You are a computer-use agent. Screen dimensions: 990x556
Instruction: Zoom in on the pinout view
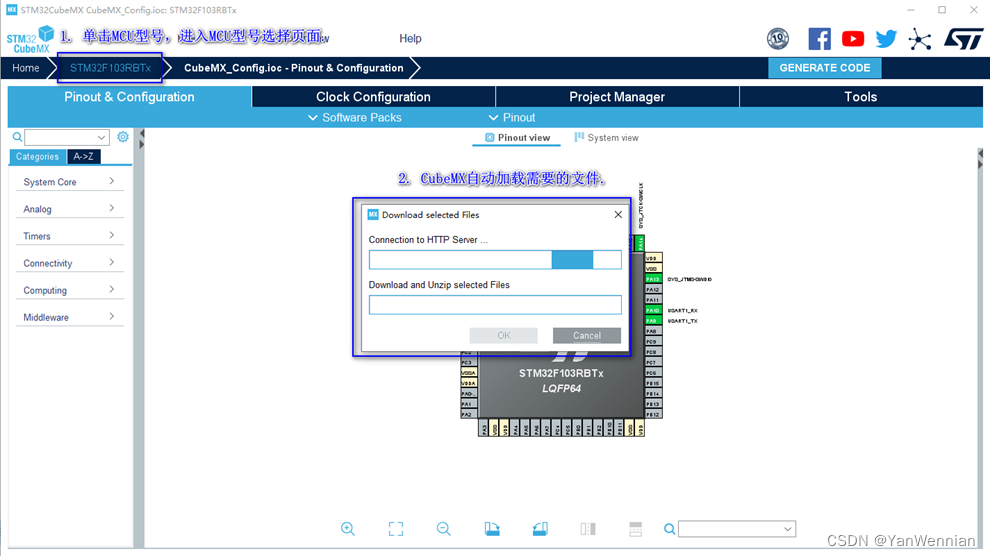[x=347, y=529]
